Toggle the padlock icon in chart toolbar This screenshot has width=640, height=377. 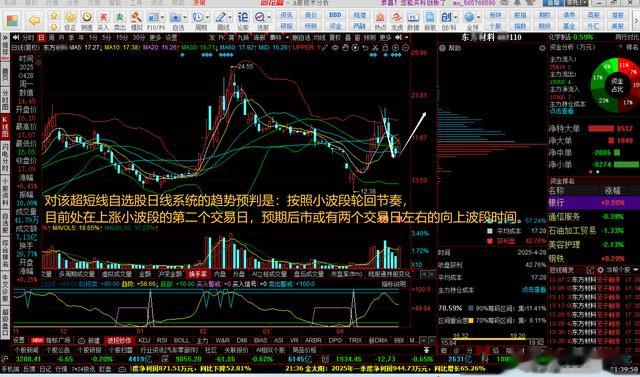[x=385, y=47]
